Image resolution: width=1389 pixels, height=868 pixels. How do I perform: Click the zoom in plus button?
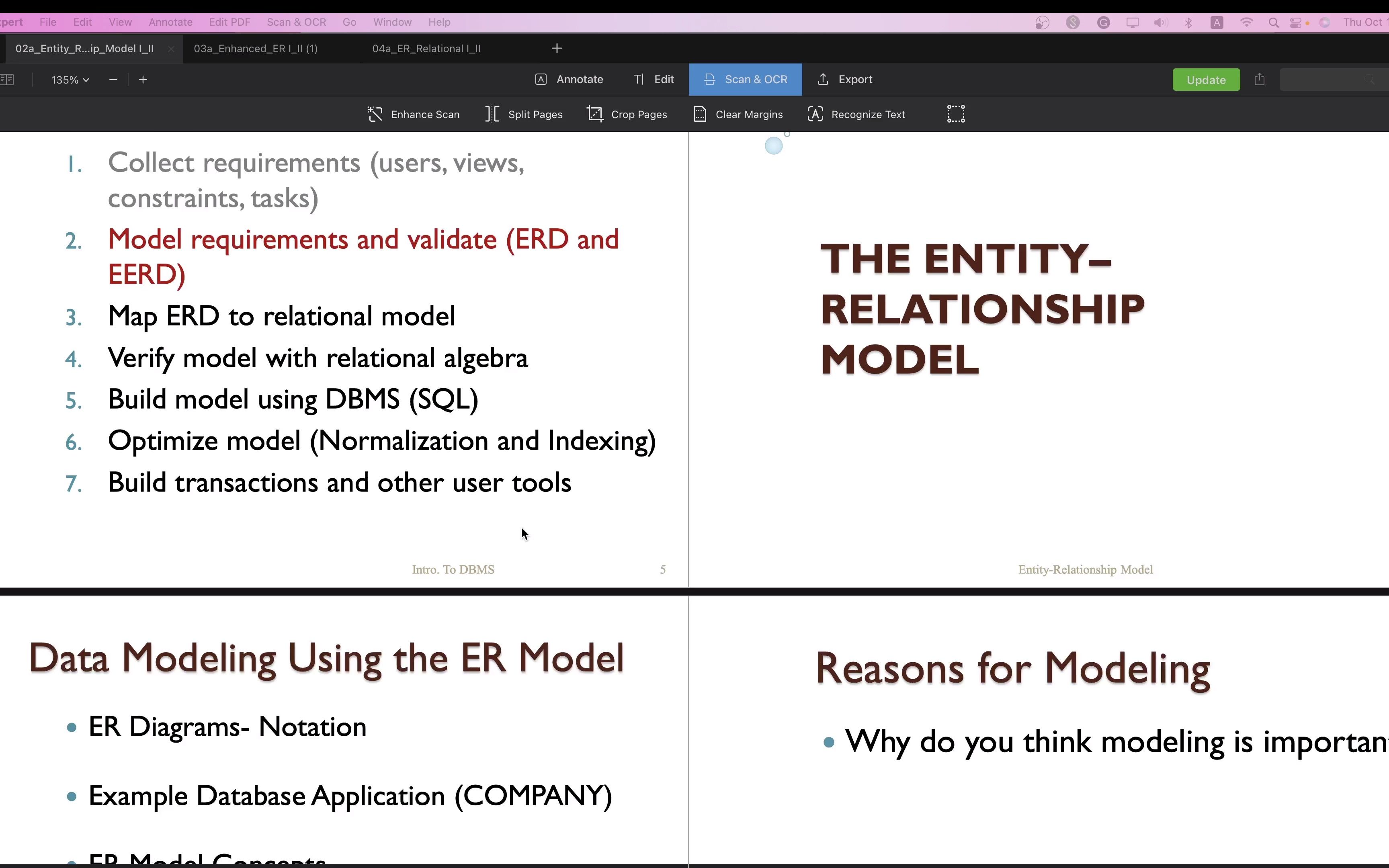pyautogui.click(x=143, y=80)
